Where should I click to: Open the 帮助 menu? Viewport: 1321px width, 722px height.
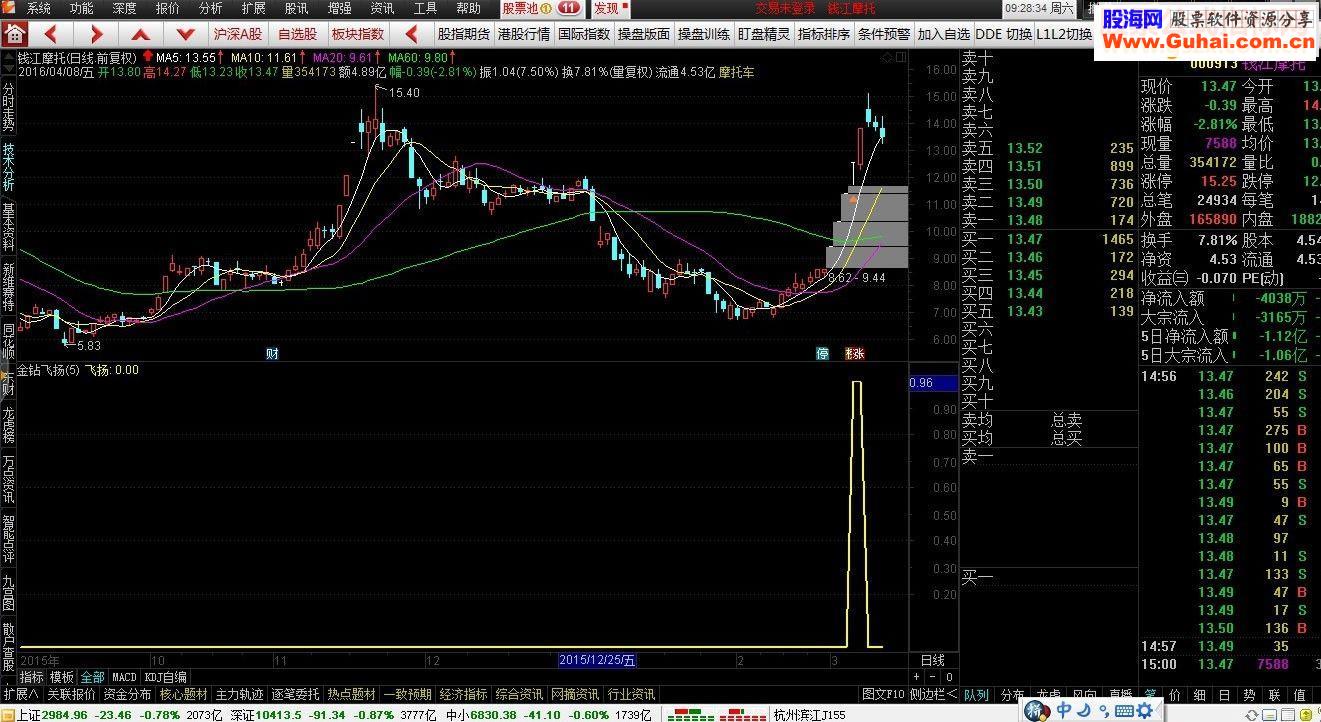point(468,8)
